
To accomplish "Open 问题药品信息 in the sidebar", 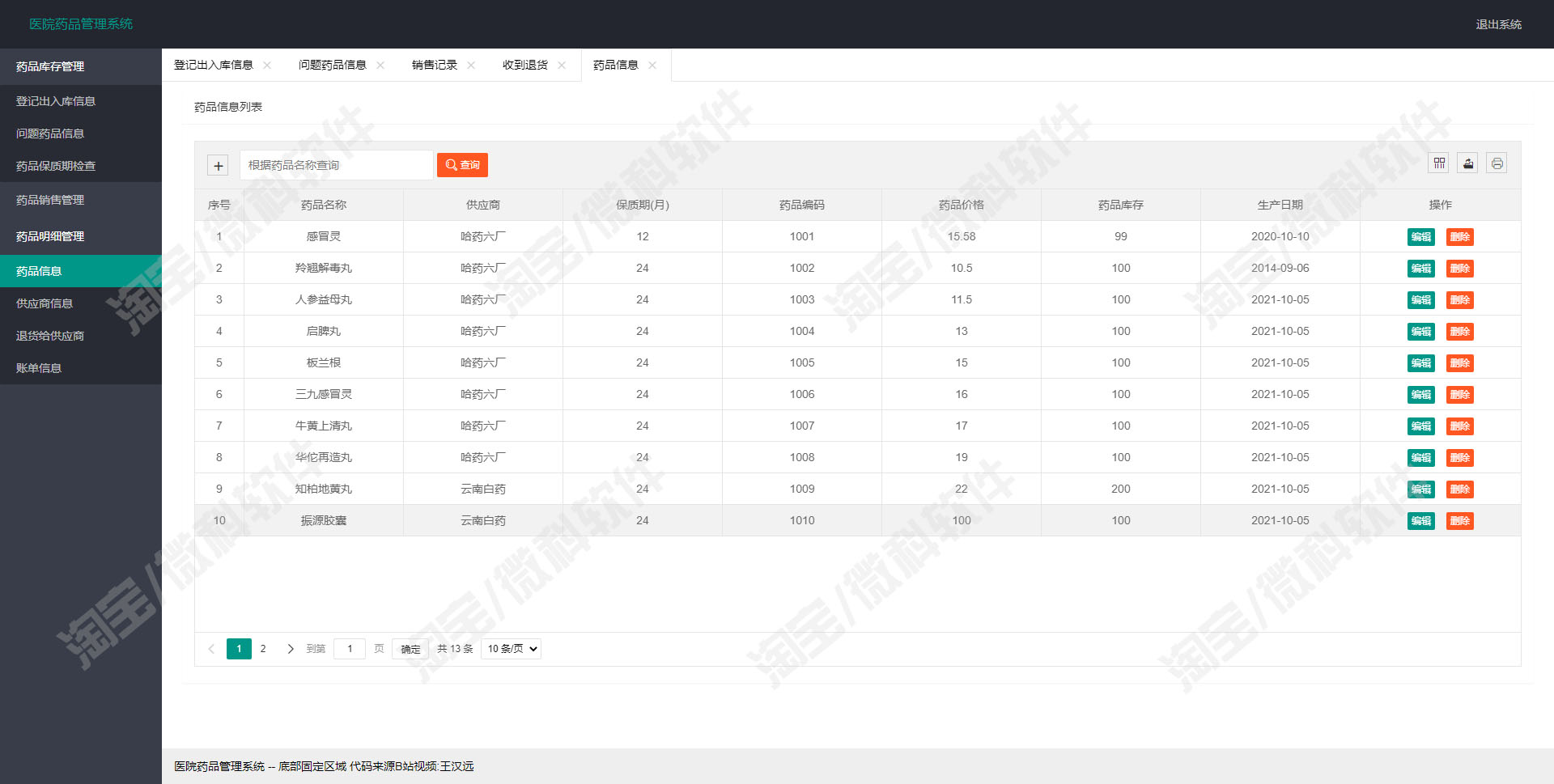I will pyautogui.click(x=81, y=133).
